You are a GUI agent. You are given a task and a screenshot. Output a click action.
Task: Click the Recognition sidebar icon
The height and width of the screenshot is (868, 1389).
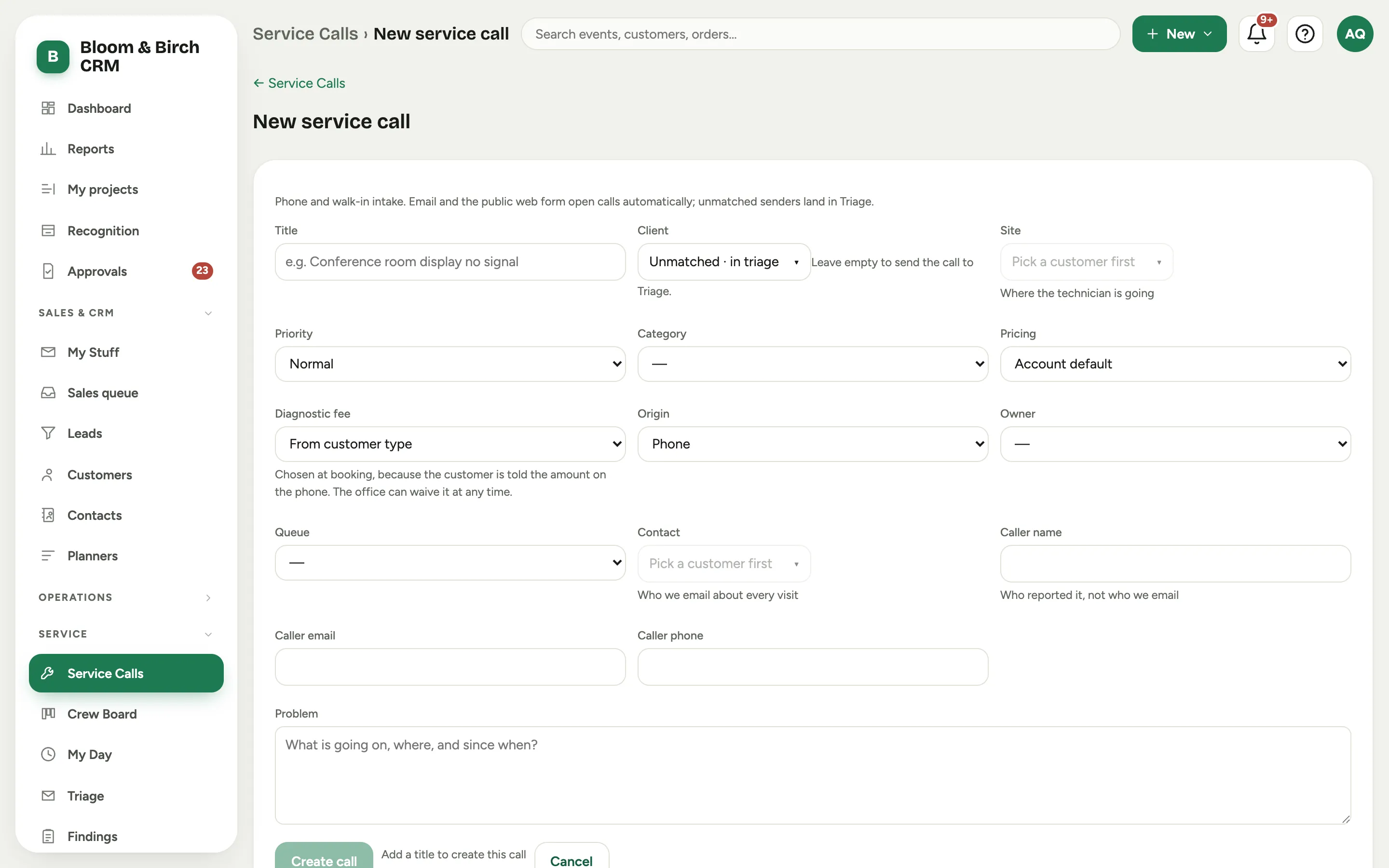pyautogui.click(x=48, y=230)
